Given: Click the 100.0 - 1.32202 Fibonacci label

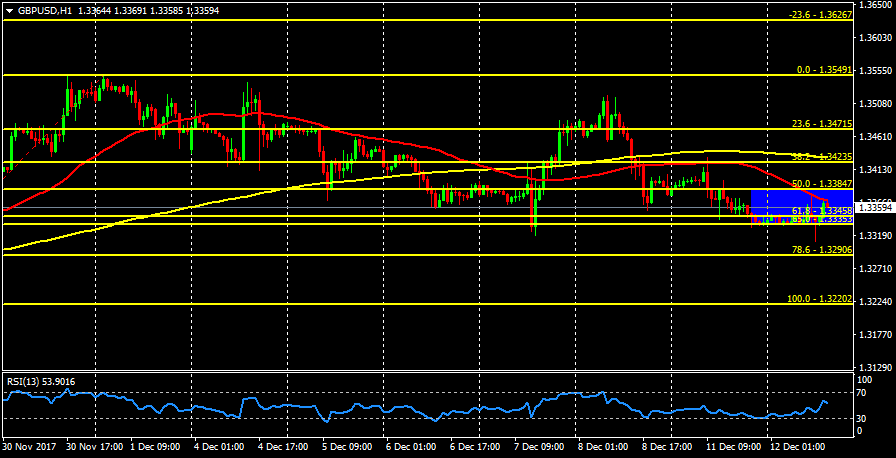Looking at the screenshot, I should (x=819, y=298).
